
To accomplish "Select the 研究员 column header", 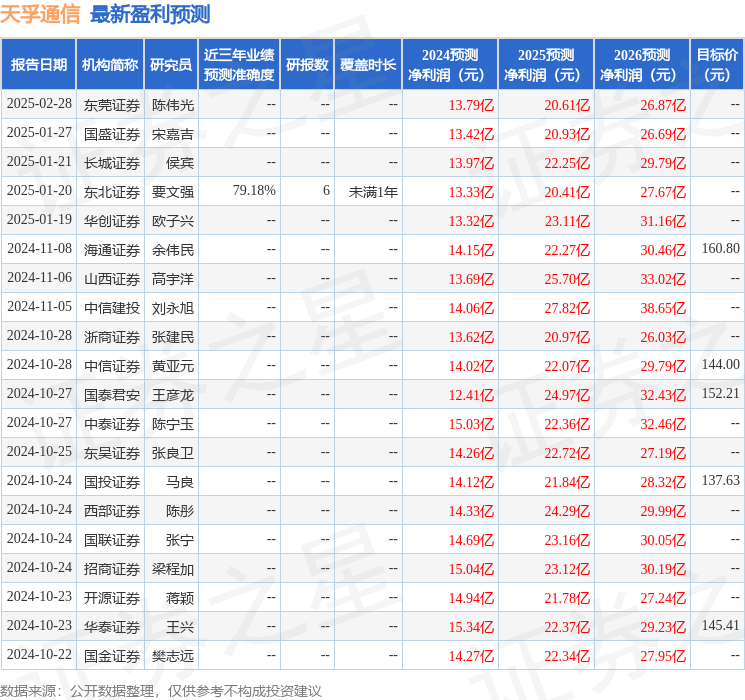I will 171,65.
